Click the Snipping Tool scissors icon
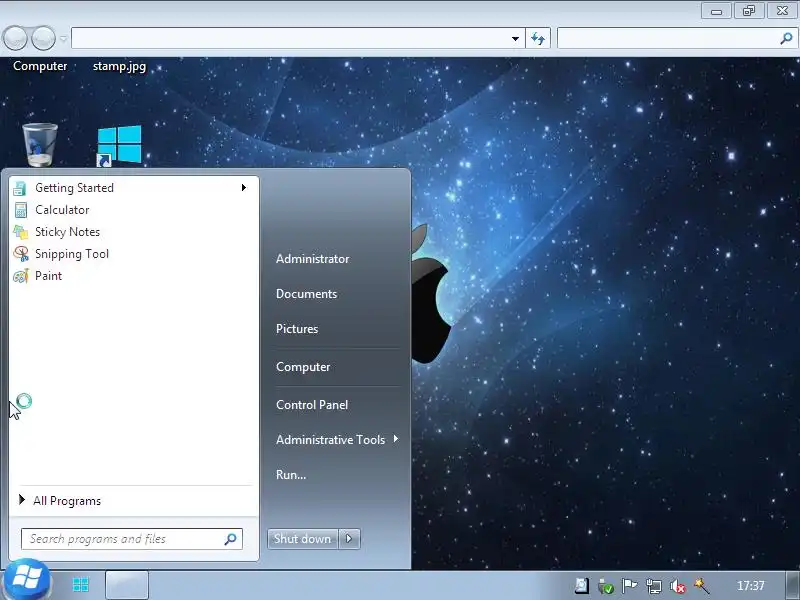This screenshot has width=800, height=600. point(21,254)
